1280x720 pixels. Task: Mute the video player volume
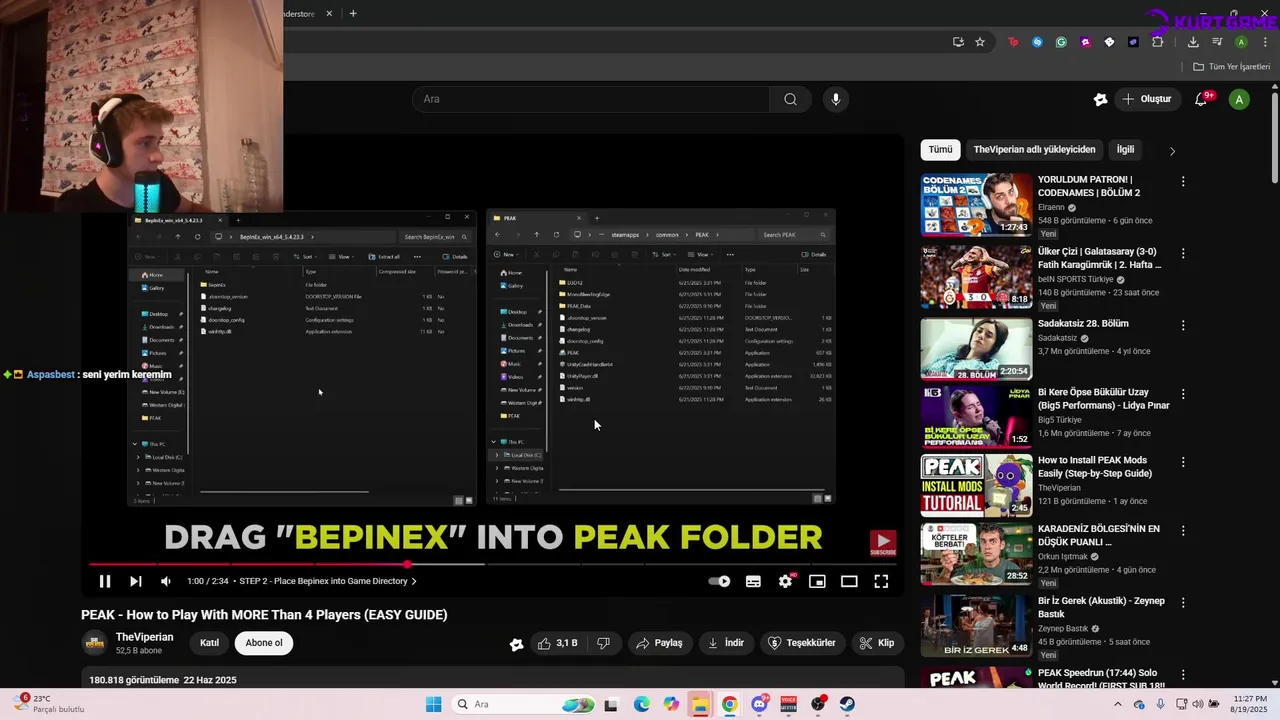(x=166, y=581)
